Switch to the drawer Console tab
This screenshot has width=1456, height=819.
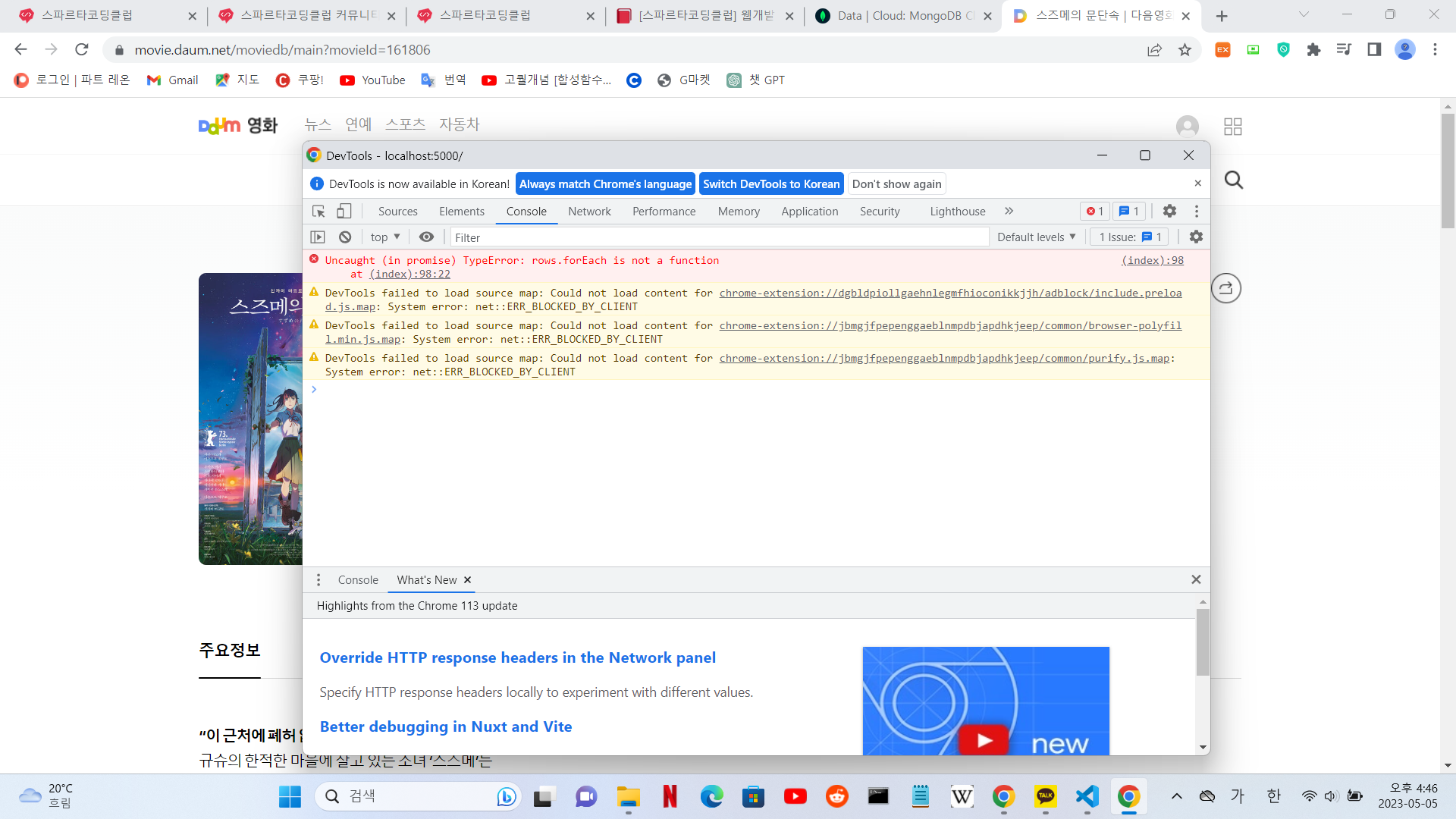(x=358, y=580)
